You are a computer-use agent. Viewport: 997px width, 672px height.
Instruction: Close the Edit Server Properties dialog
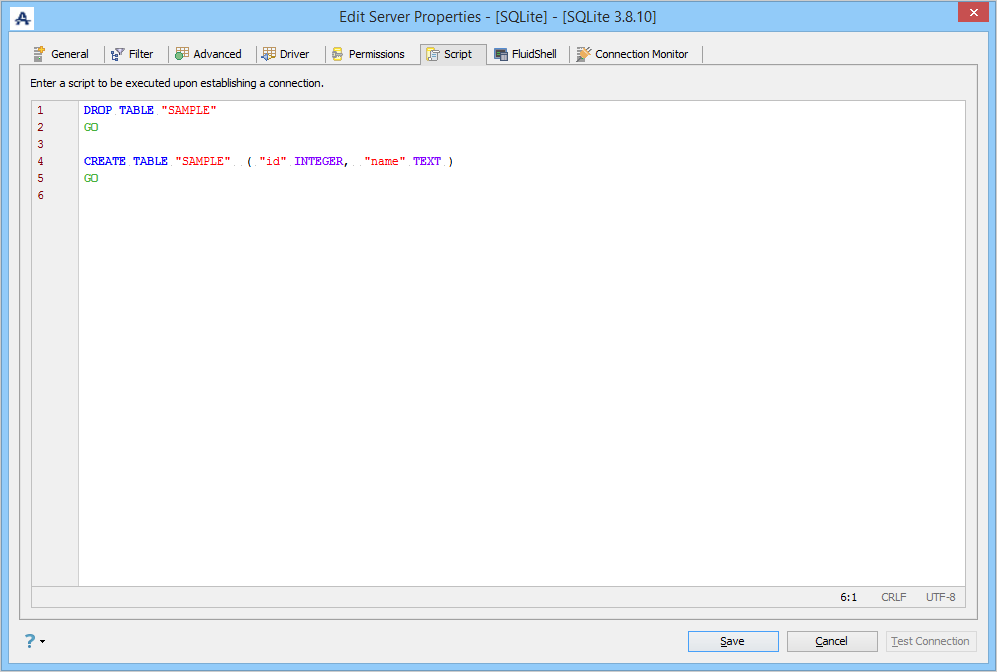pos(973,13)
